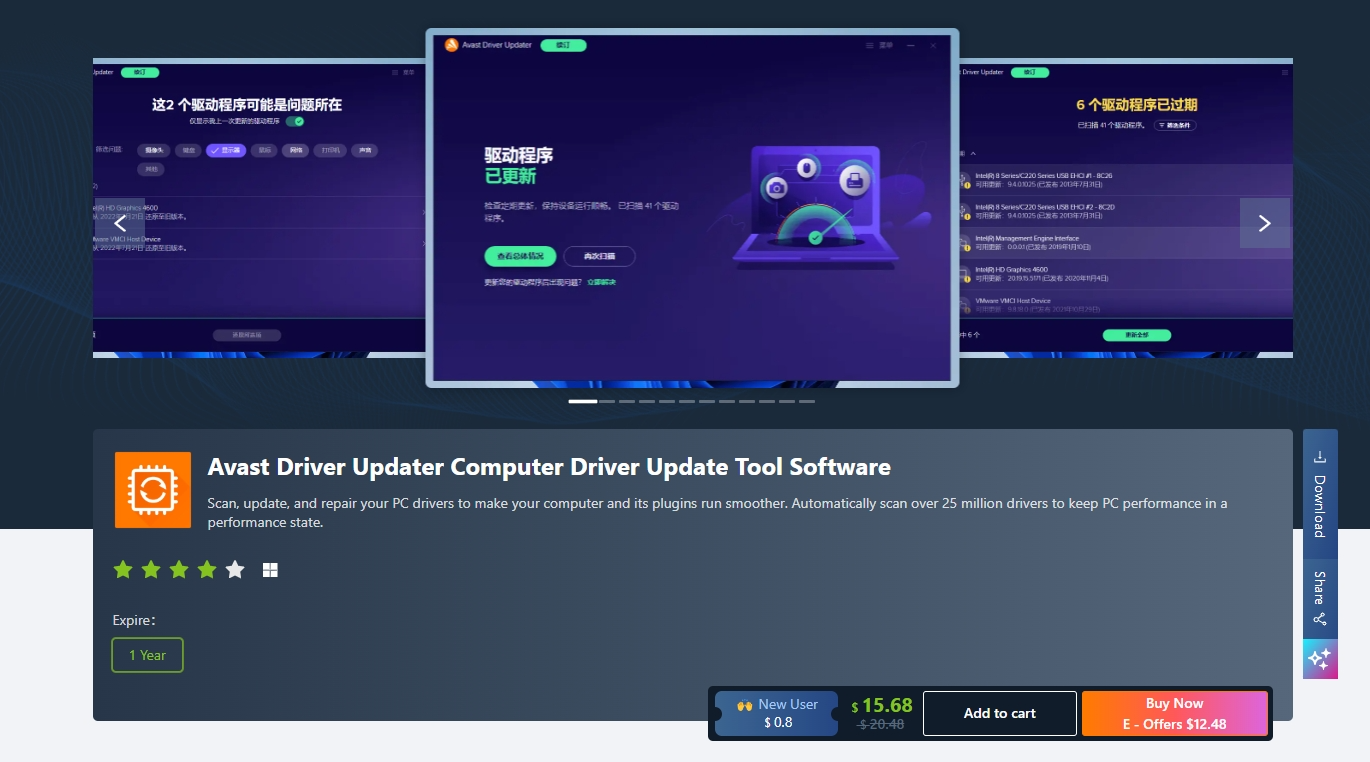Open the Download side tab

[1320, 494]
